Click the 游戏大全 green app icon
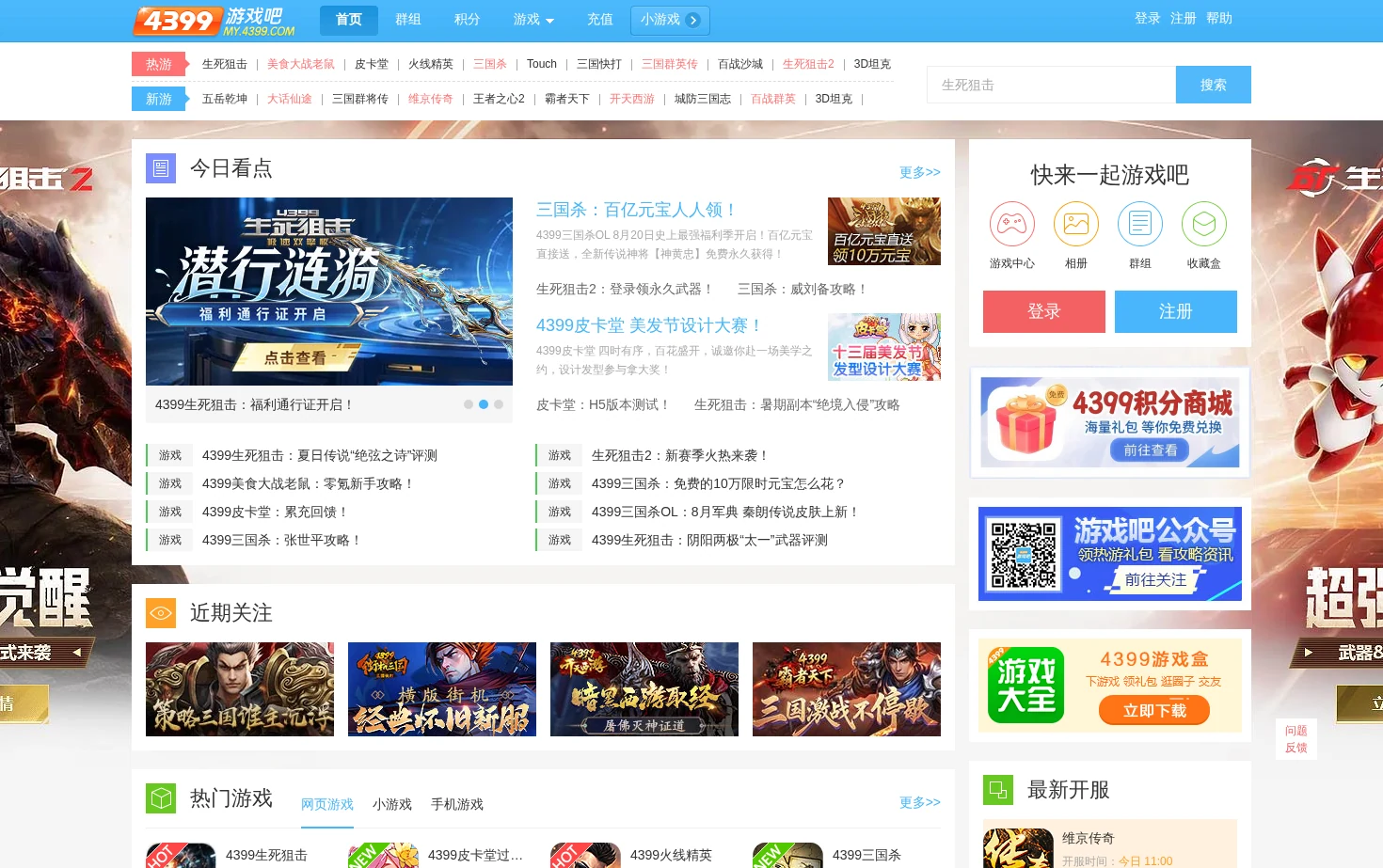1383x868 pixels. click(1025, 685)
